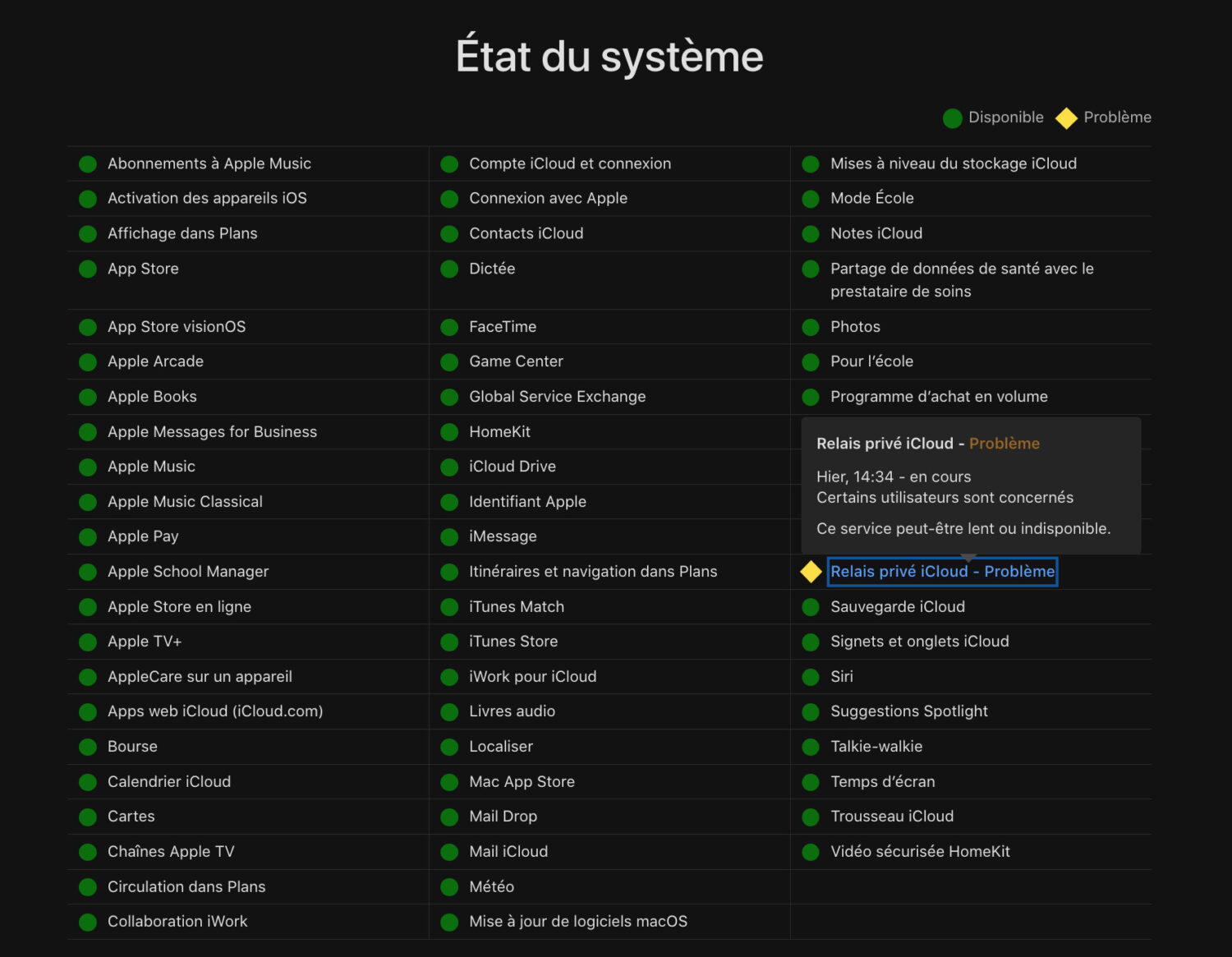Click the Problème label in the tooltip
The width and height of the screenshot is (1232, 957).
click(1004, 444)
